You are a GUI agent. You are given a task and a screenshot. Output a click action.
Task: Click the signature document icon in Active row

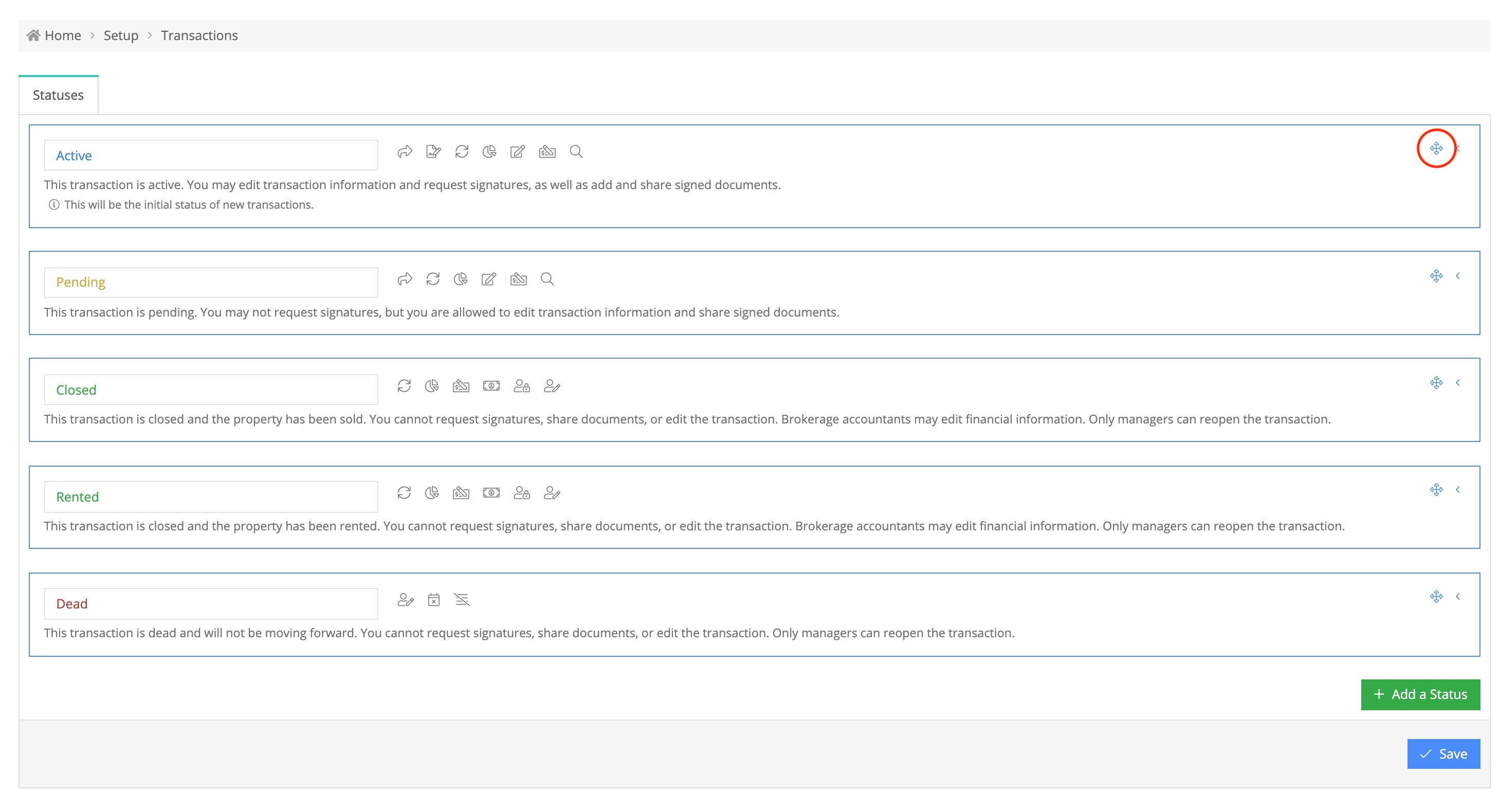pos(433,152)
